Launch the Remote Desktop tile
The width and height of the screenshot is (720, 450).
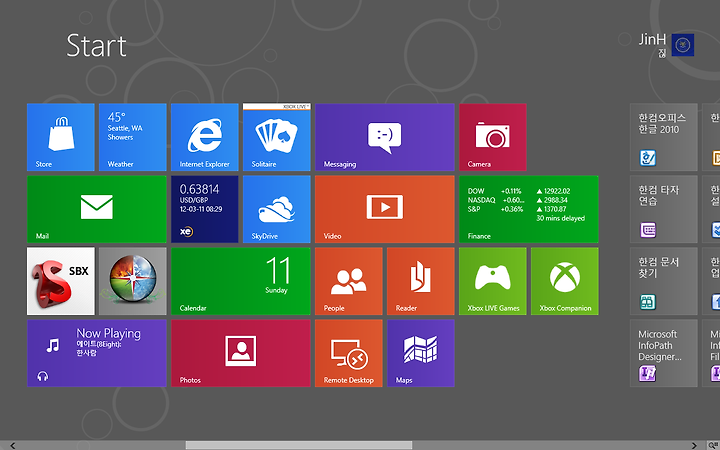349,354
